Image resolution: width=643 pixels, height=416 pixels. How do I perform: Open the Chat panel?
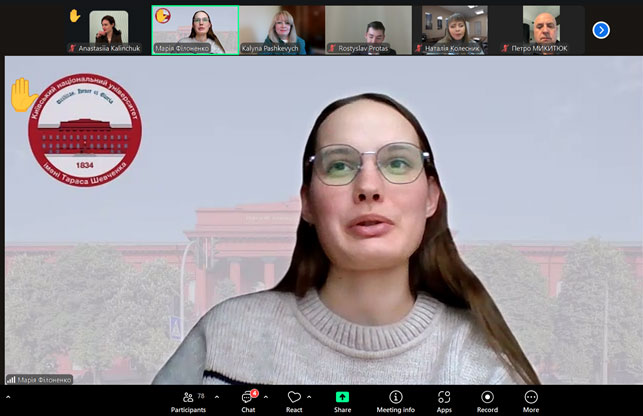(x=247, y=400)
